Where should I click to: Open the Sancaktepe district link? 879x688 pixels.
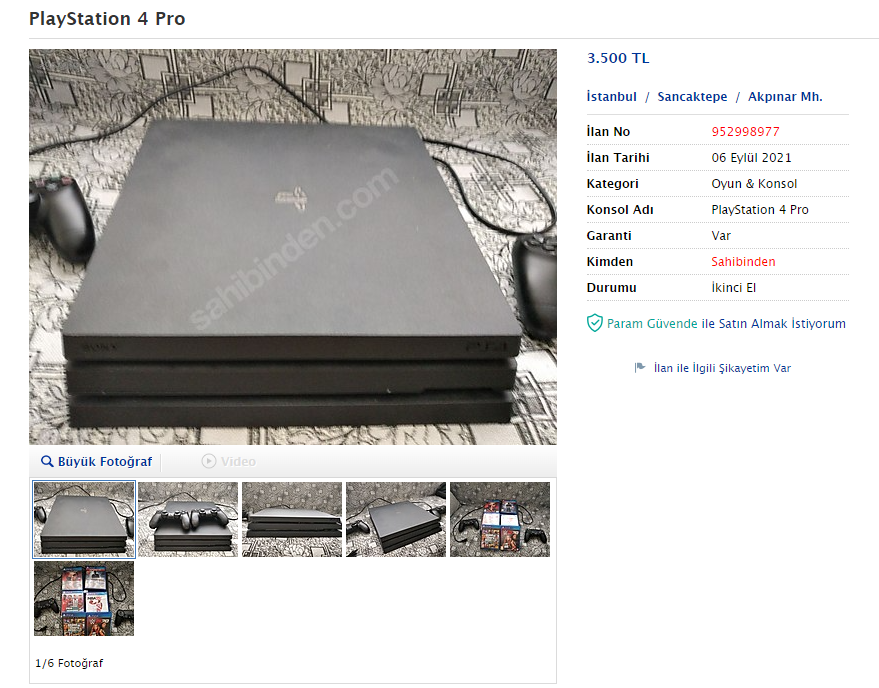tap(692, 96)
